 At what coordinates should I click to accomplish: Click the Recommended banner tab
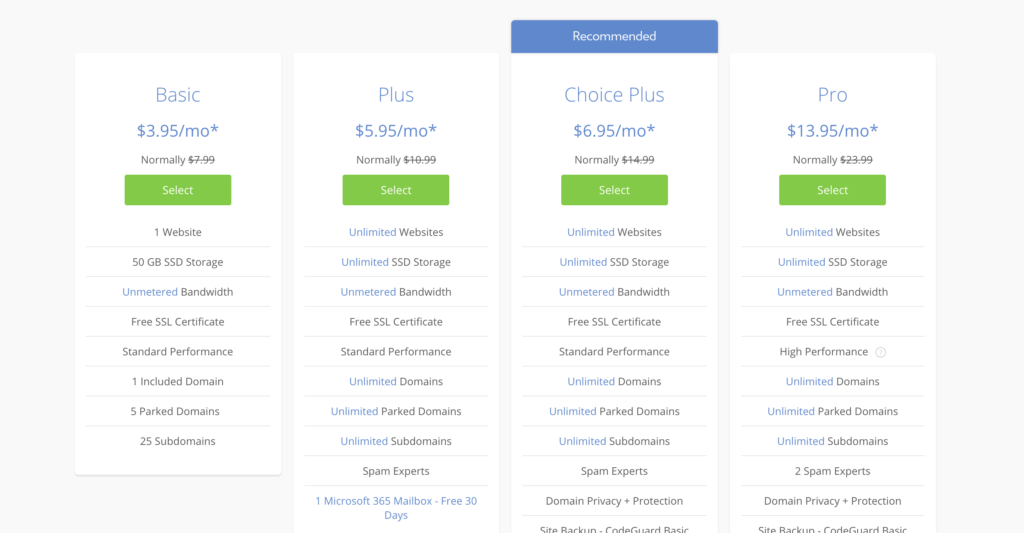pyautogui.click(x=614, y=36)
